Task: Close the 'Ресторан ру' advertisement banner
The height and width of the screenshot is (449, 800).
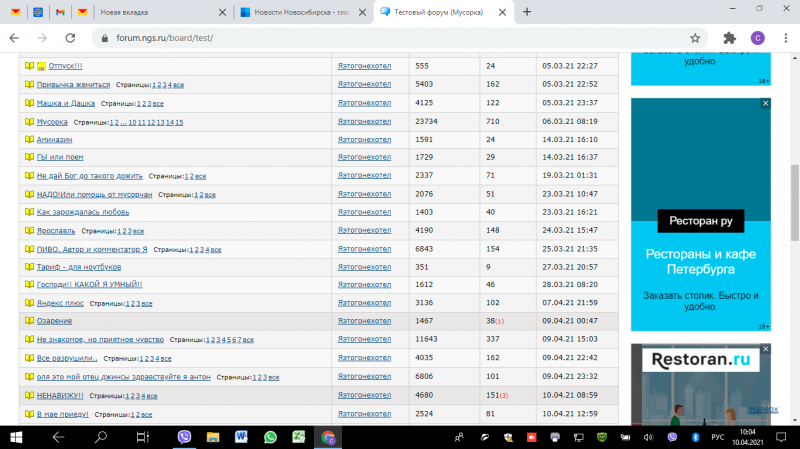Action: [765, 103]
